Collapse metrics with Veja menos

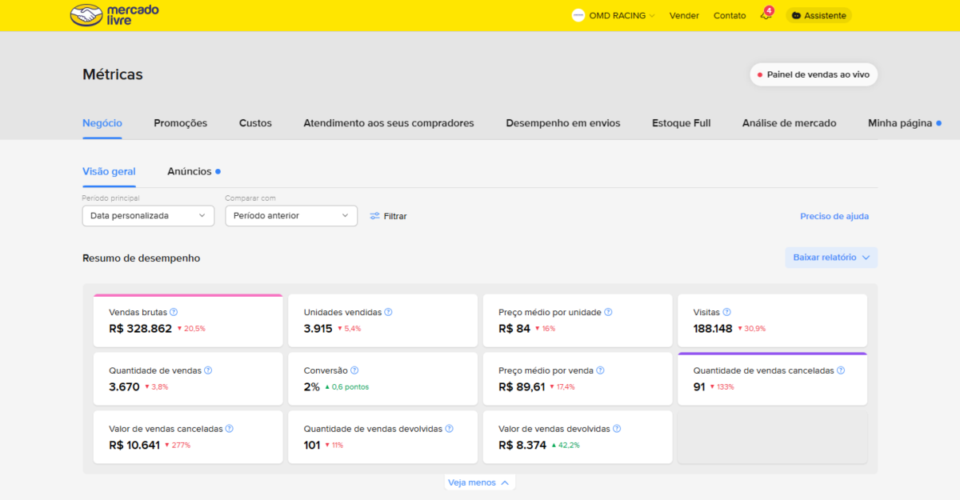click(x=479, y=482)
